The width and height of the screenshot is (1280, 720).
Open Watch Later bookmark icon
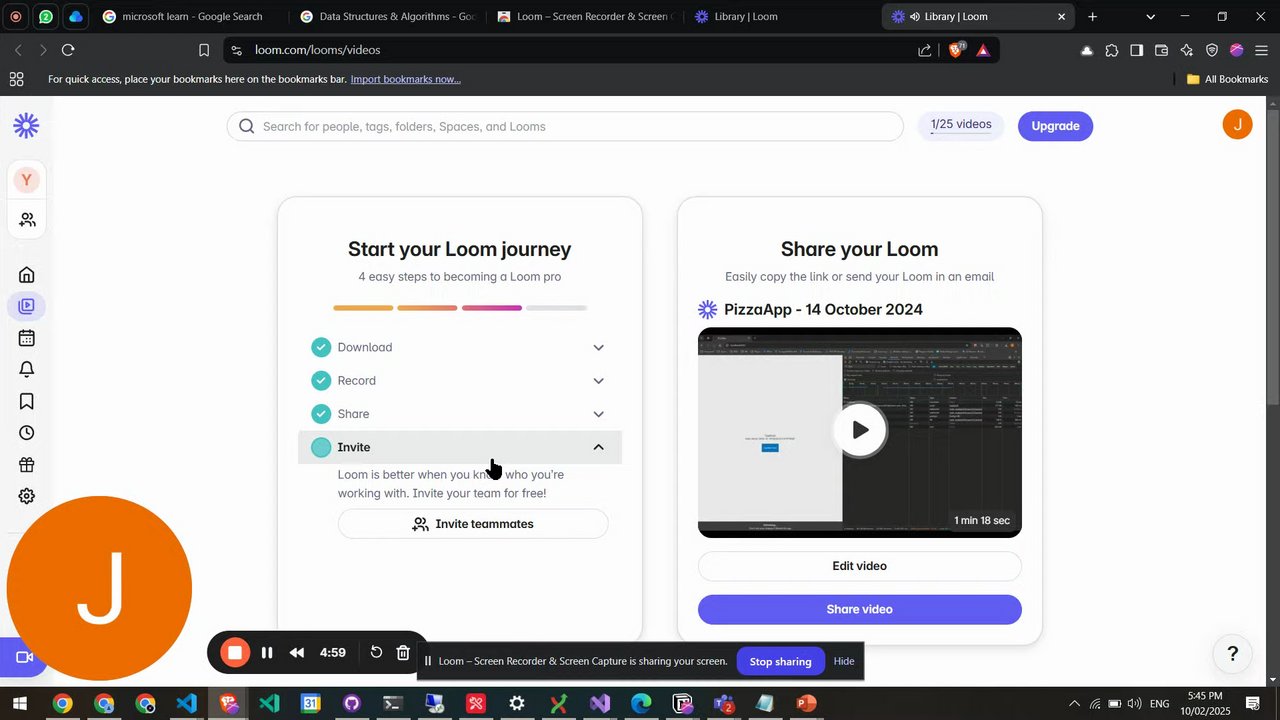(x=27, y=401)
